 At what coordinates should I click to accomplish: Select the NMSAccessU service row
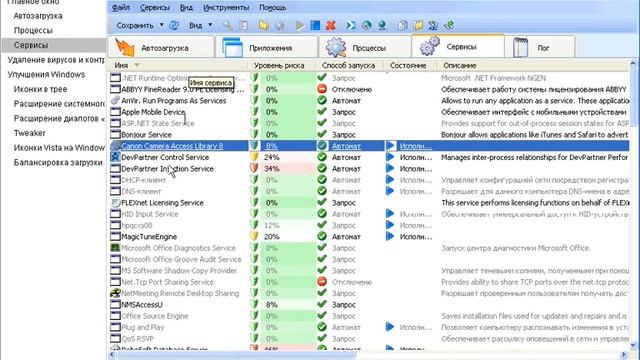point(369,304)
